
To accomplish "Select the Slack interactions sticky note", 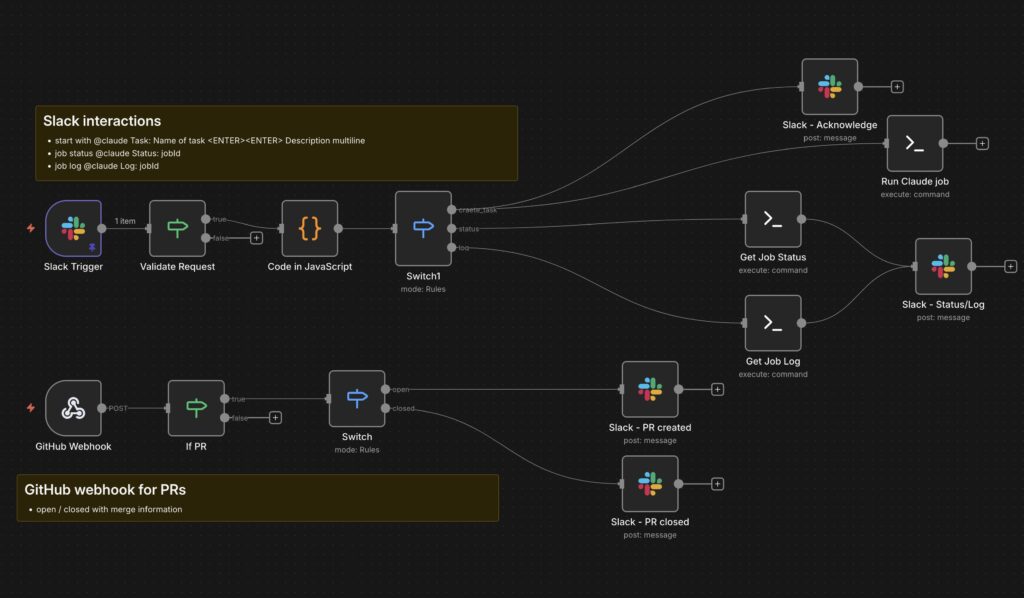I will (x=276, y=143).
